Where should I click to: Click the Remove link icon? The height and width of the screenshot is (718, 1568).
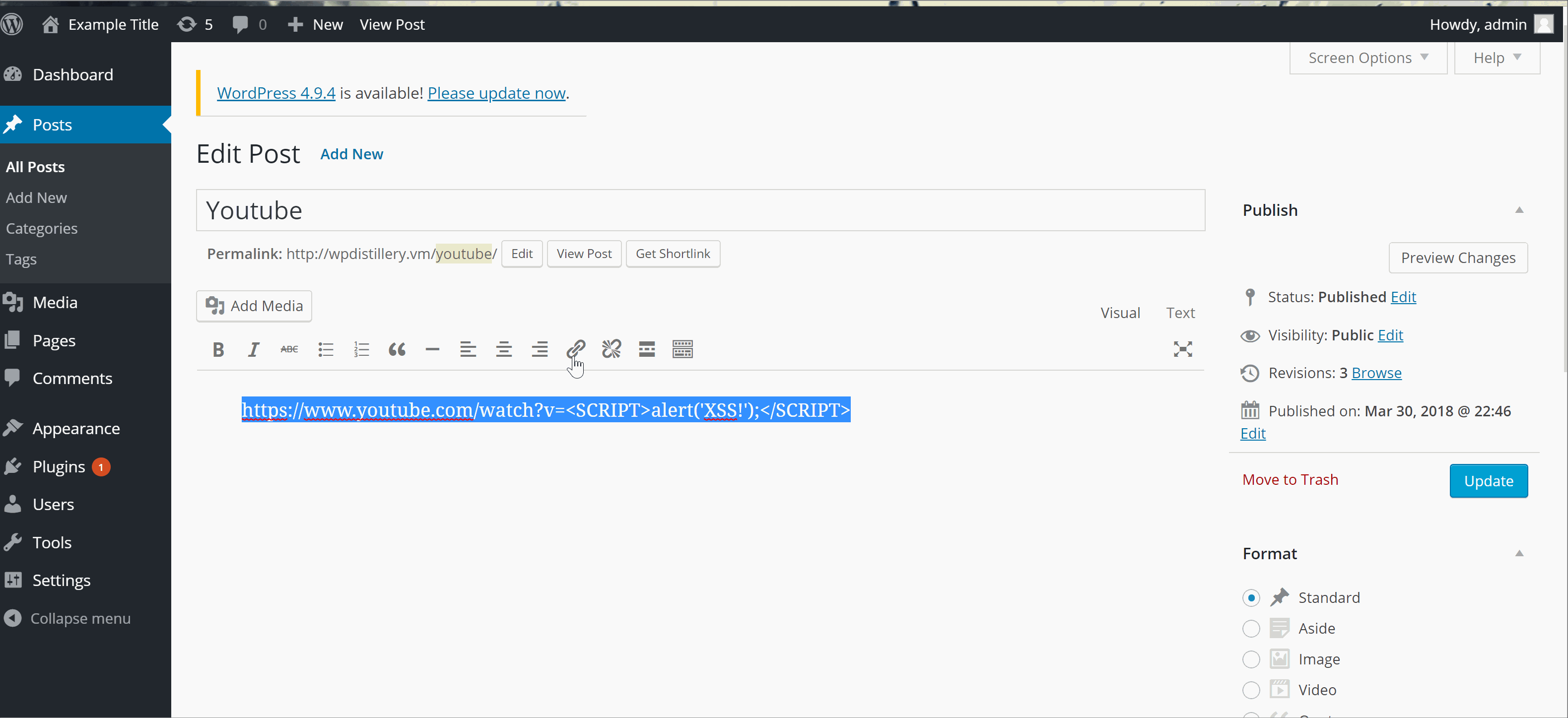[x=611, y=349]
